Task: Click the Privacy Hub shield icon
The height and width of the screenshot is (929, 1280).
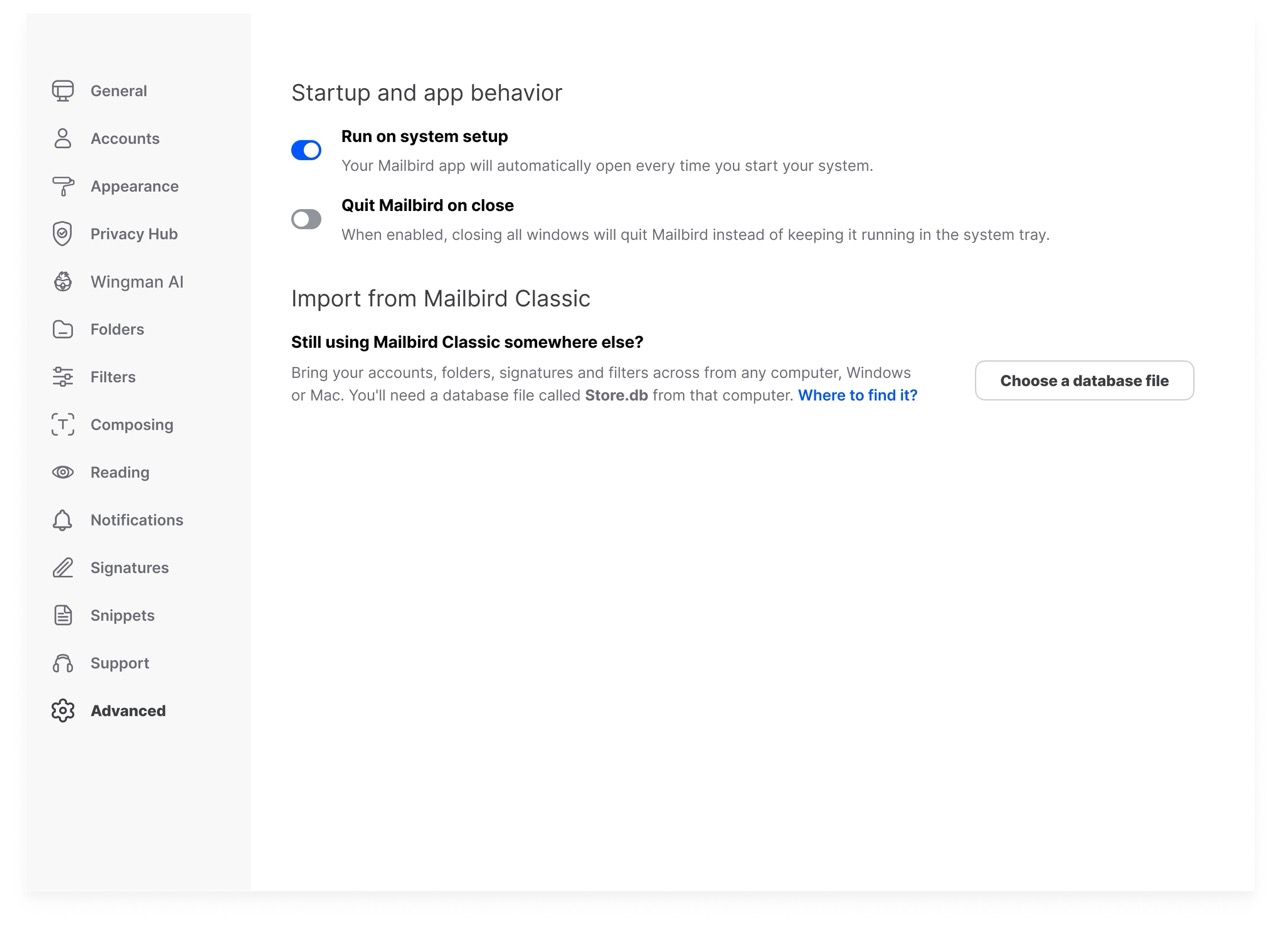Action: [63, 234]
